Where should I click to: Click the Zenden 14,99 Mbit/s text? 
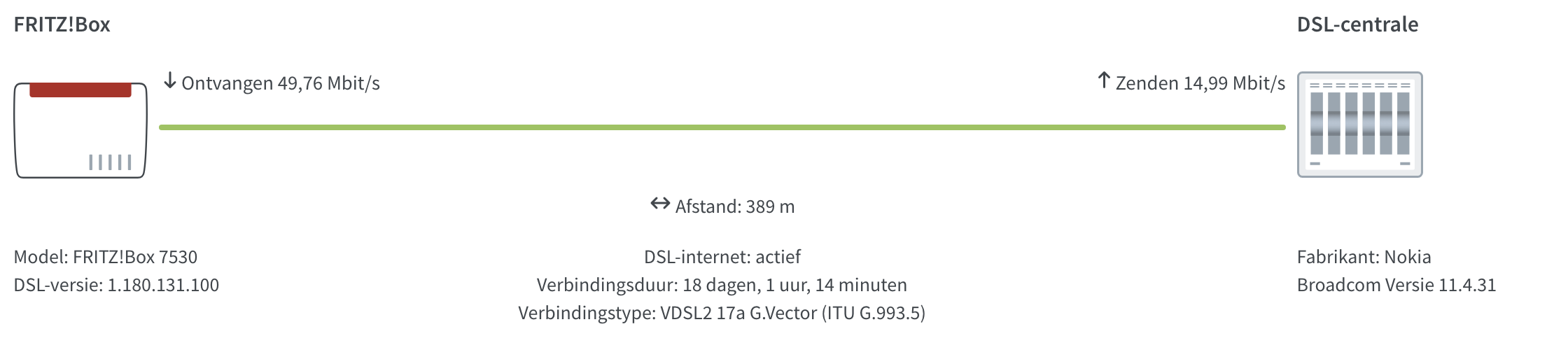(1200, 83)
